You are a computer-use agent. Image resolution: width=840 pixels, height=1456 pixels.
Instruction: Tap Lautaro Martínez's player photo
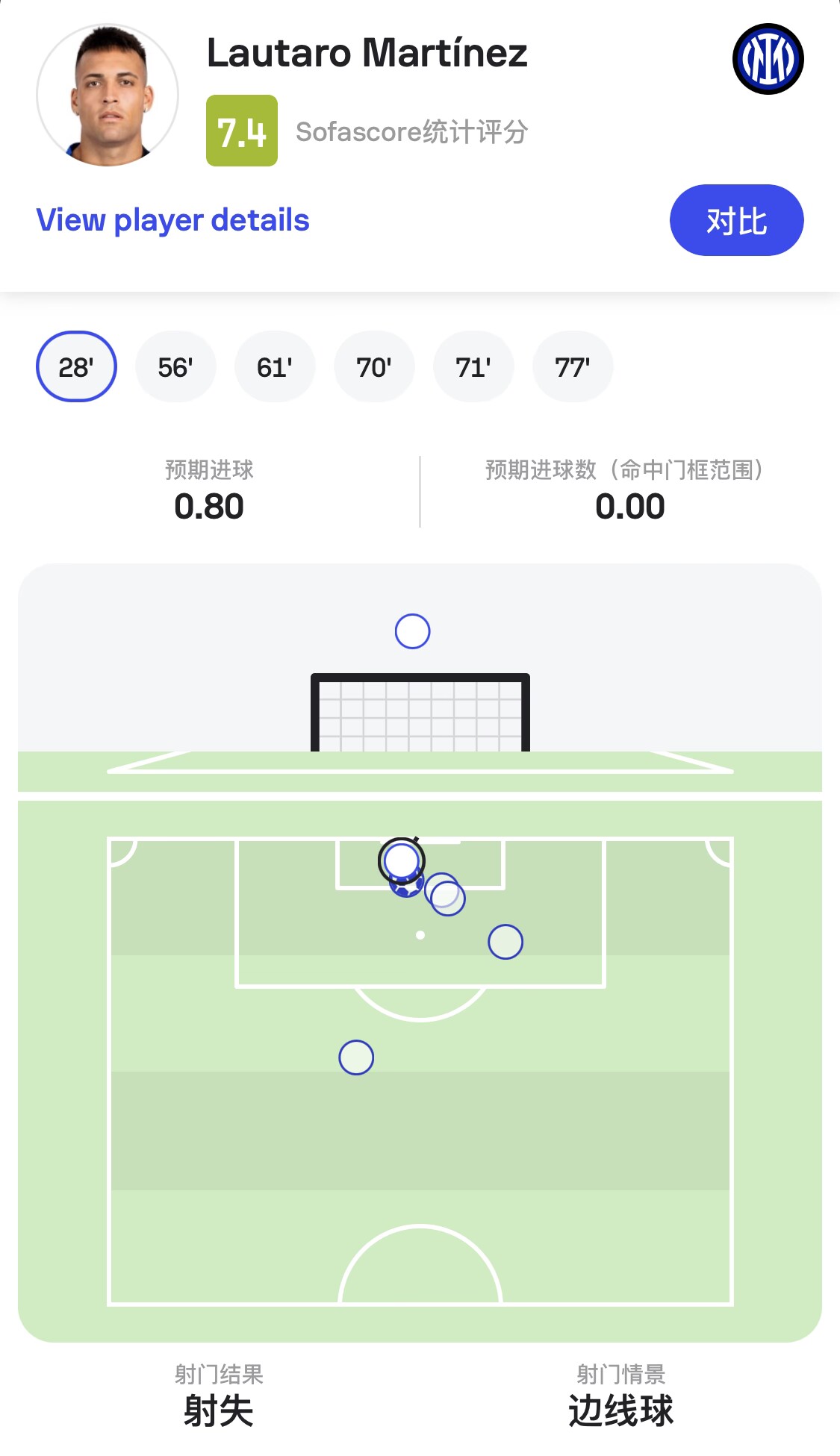(x=108, y=95)
